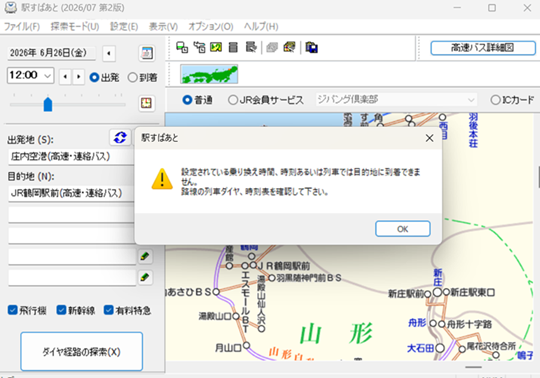Screen dimensions: 540x378
Task: Click the time slider handle
Action: [x=48, y=104]
